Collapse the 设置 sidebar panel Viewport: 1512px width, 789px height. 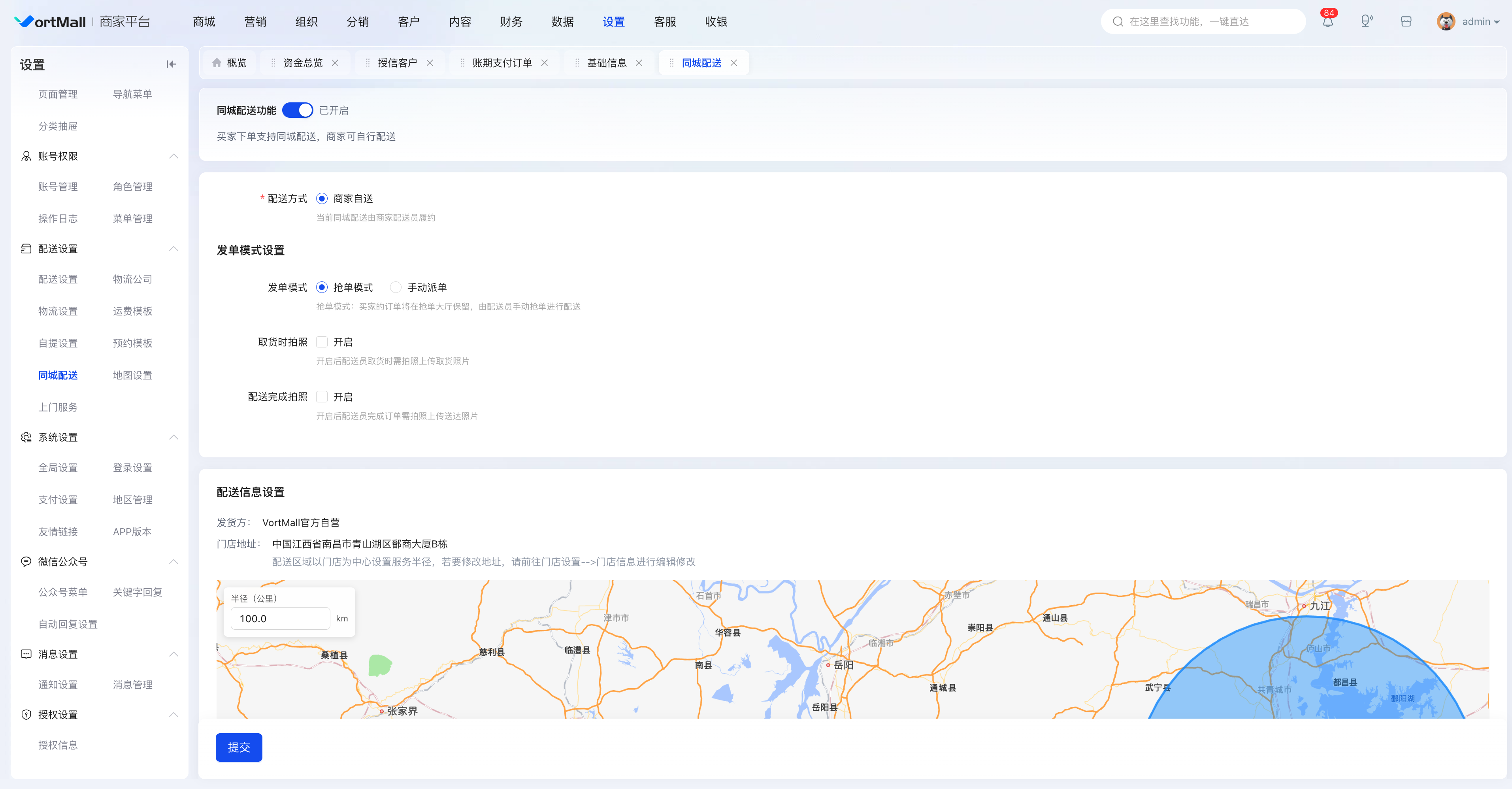[171, 64]
